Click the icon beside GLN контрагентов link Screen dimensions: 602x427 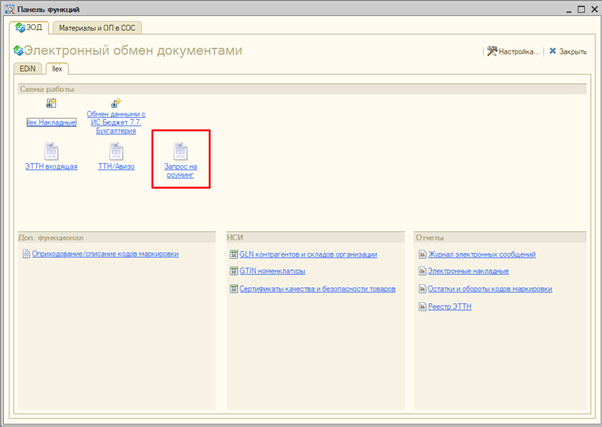tap(233, 255)
